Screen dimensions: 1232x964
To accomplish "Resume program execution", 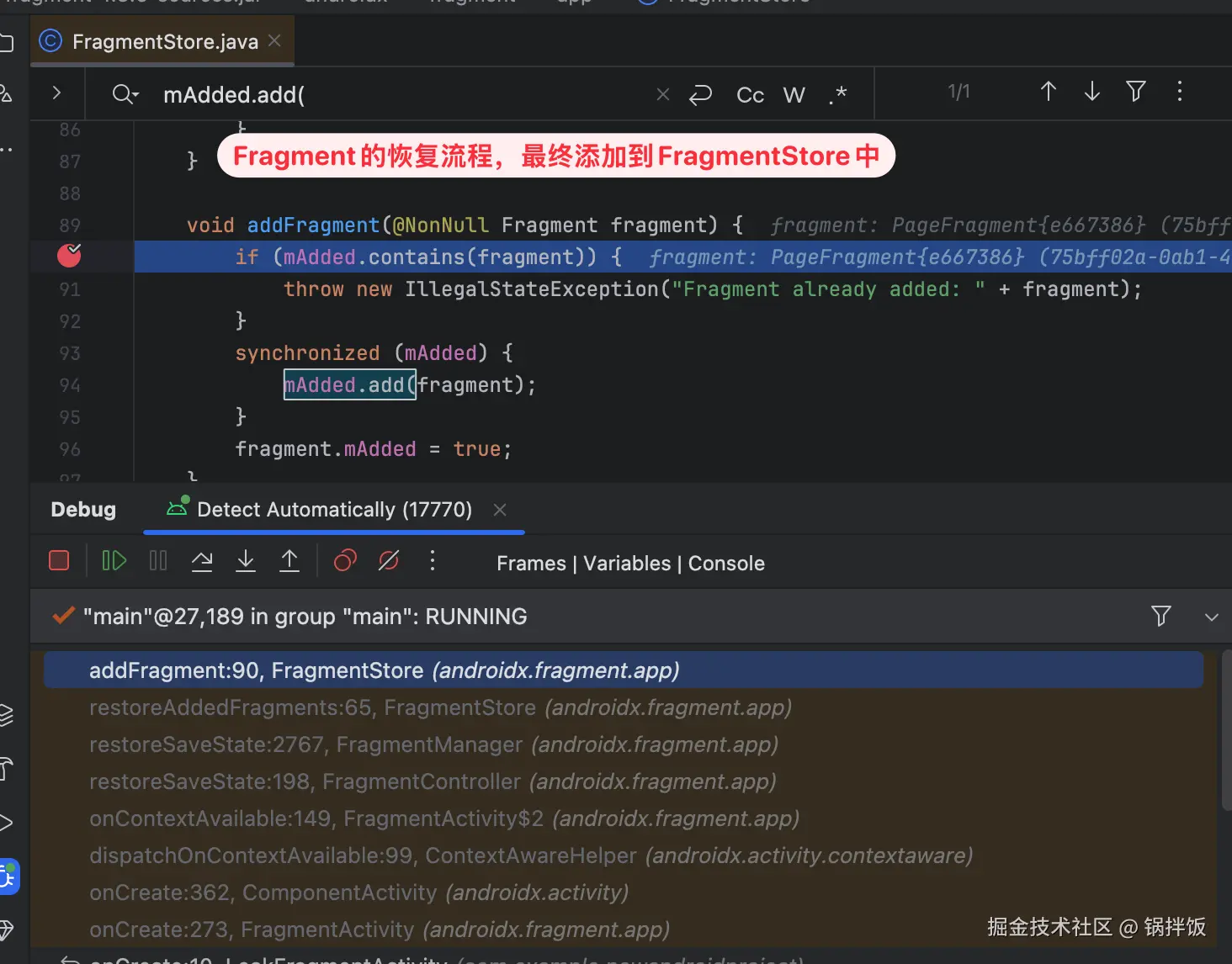I will (114, 560).
